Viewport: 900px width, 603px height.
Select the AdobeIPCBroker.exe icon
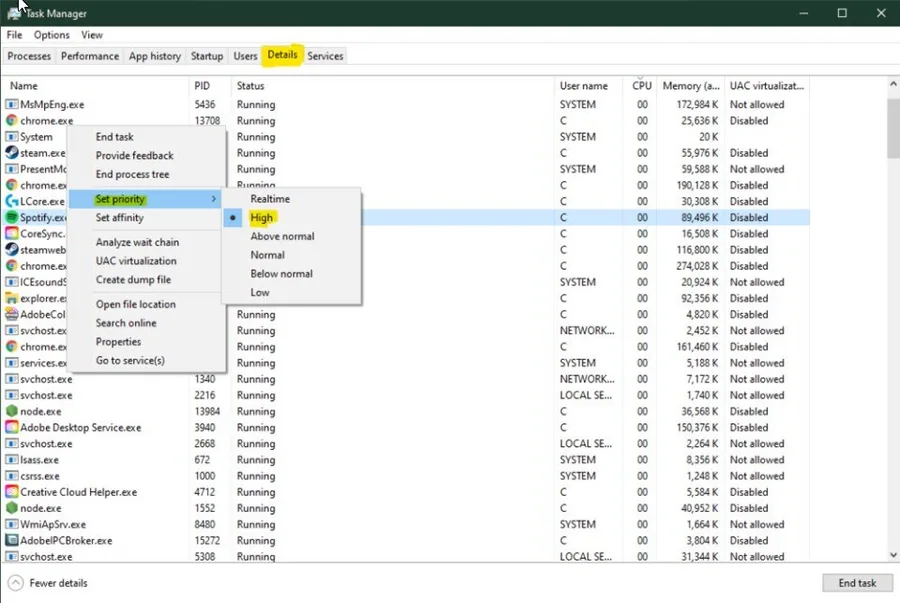pos(11,540)
